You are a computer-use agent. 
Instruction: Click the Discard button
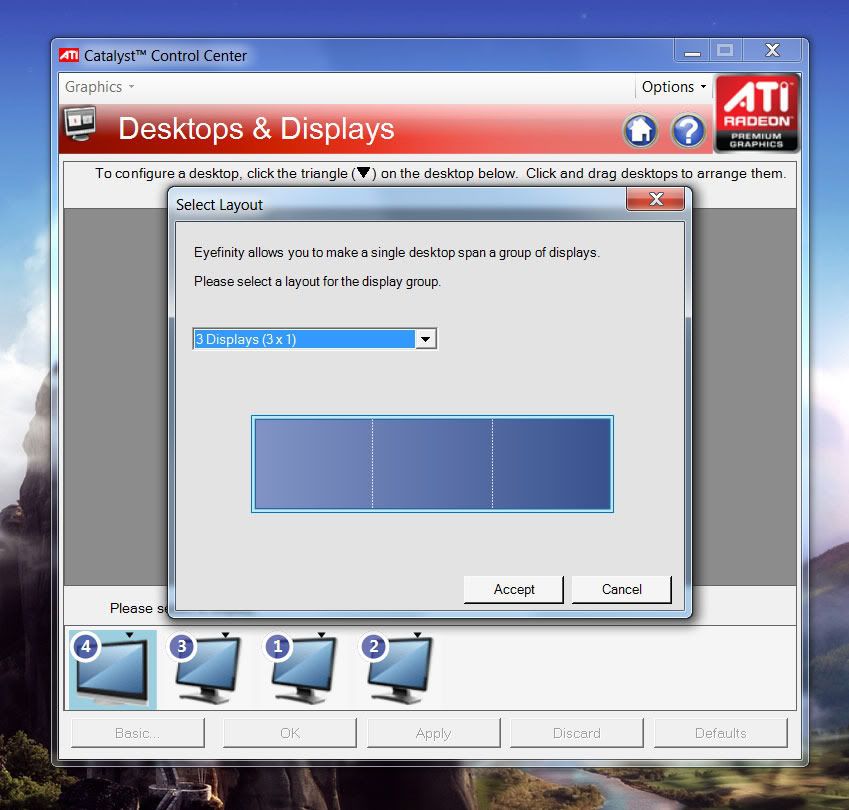point(577,733)
